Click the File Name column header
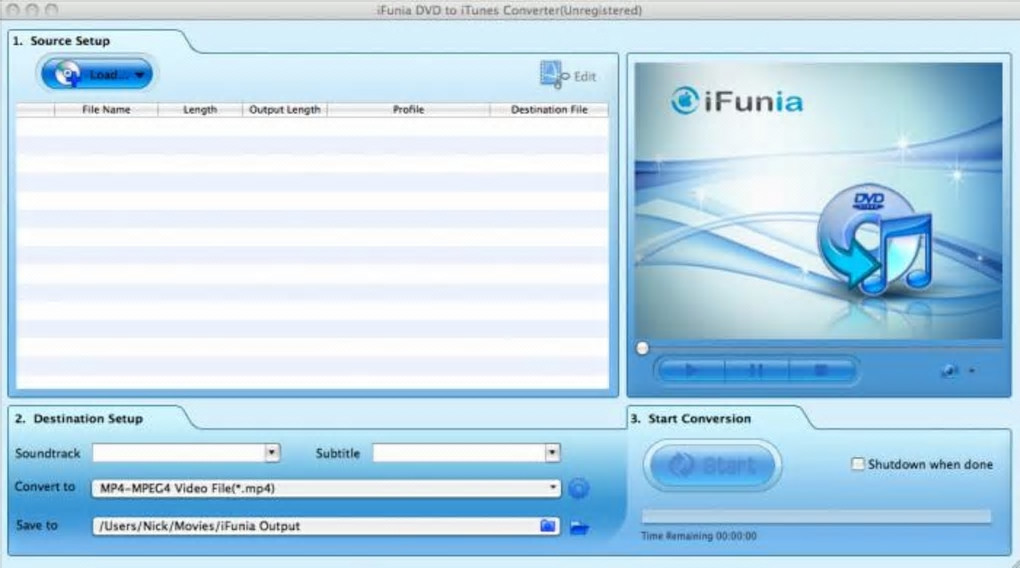This screenshot has height=568, width=1020. [x=106, y=109]
